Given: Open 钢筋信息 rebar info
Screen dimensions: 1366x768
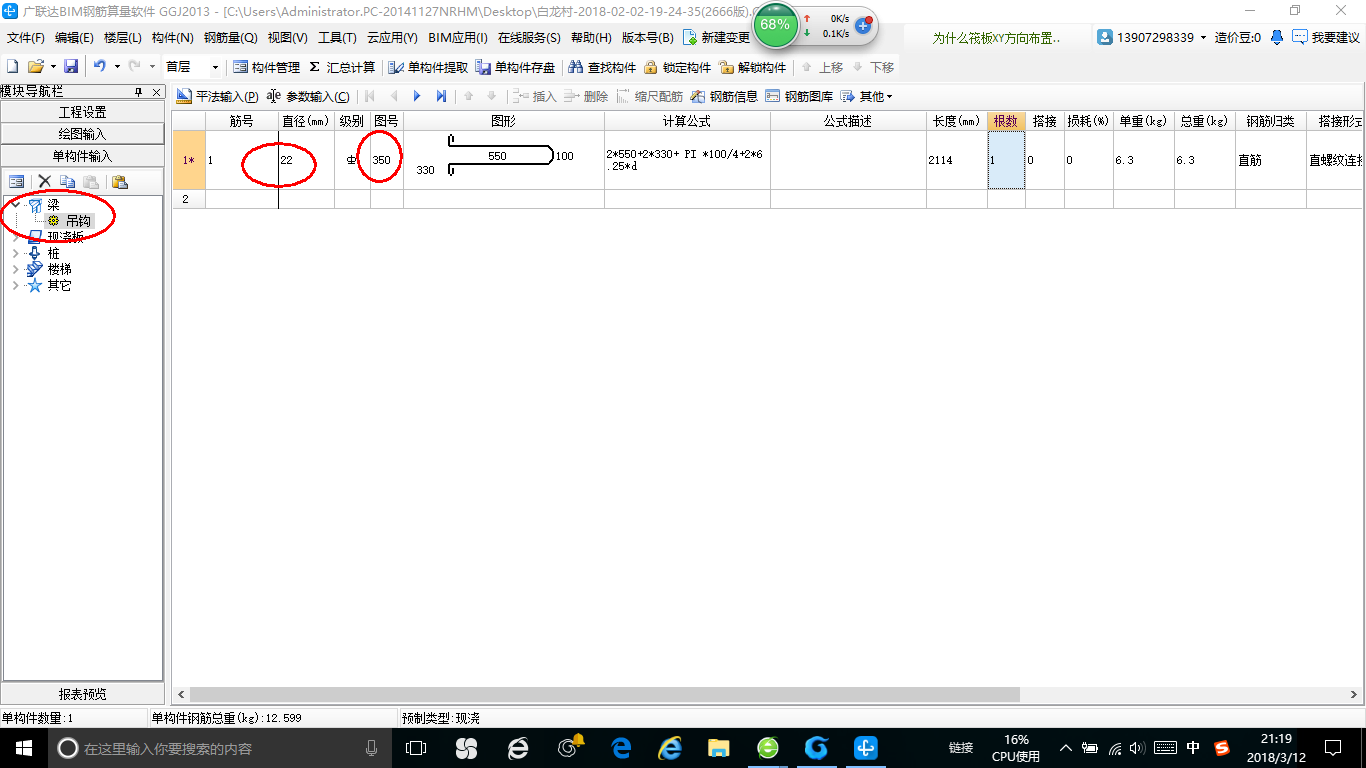Looking at the screenshot, I should click(x=725, y=97).
